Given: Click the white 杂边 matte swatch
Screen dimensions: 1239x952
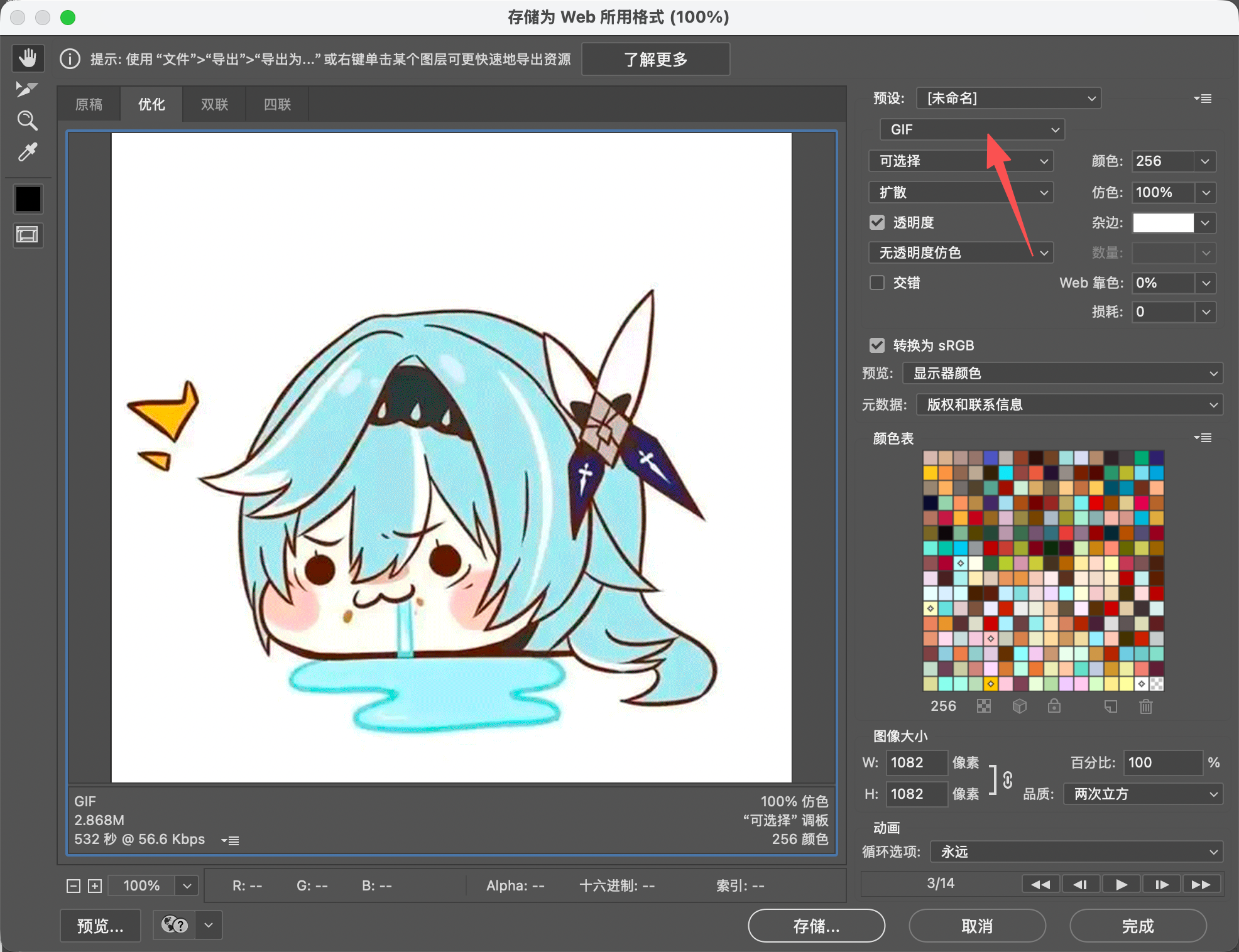Looking at the screenshot, I should coord(1163,222).
